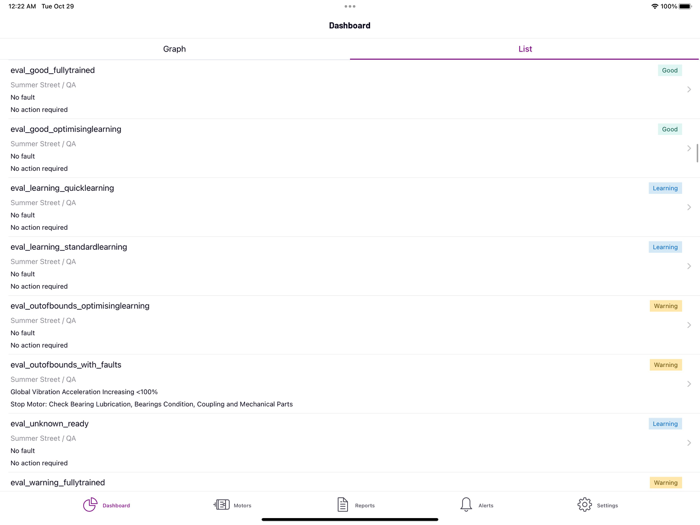
Task: Tap Summer Street / QA under eval_unknown_ready
Action: [43, 438]
